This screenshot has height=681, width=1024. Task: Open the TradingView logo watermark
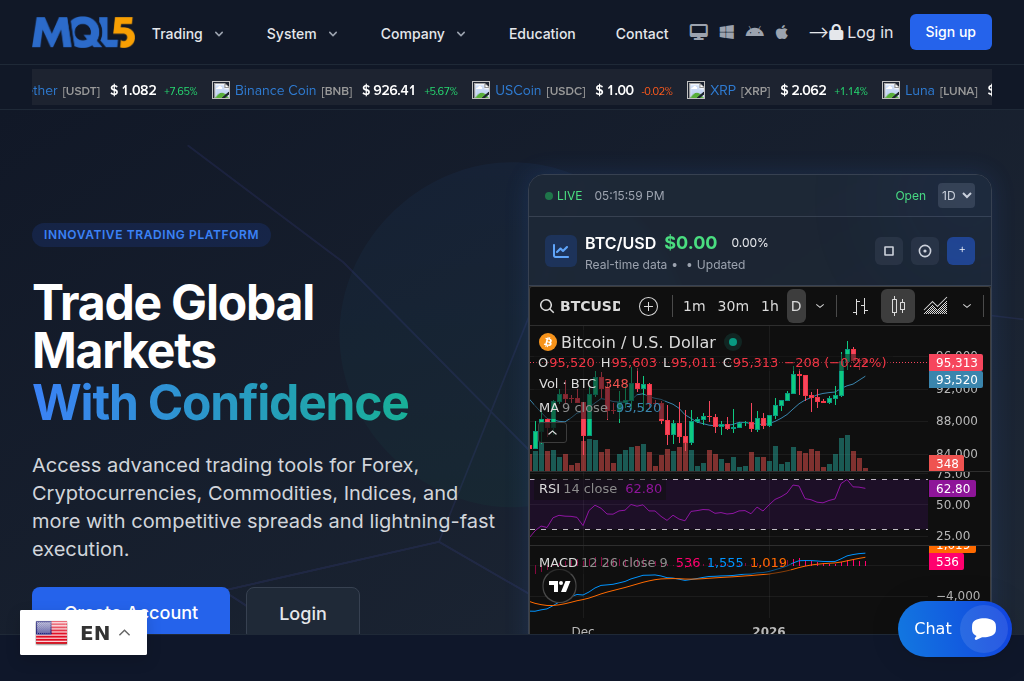click(x=560, y=586)
